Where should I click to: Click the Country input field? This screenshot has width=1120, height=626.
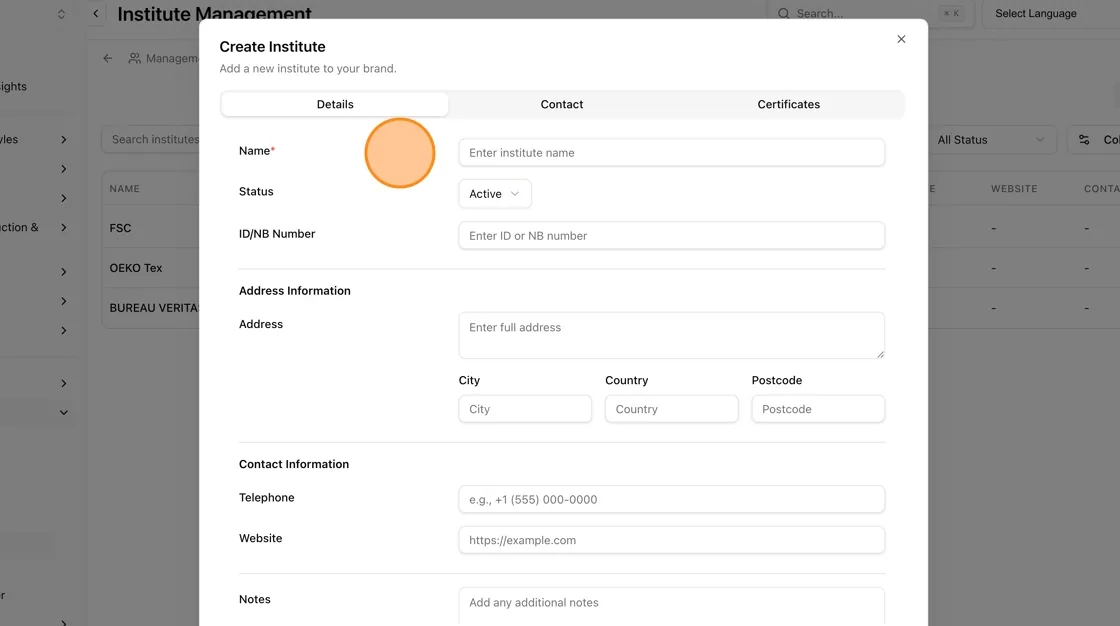671,409
